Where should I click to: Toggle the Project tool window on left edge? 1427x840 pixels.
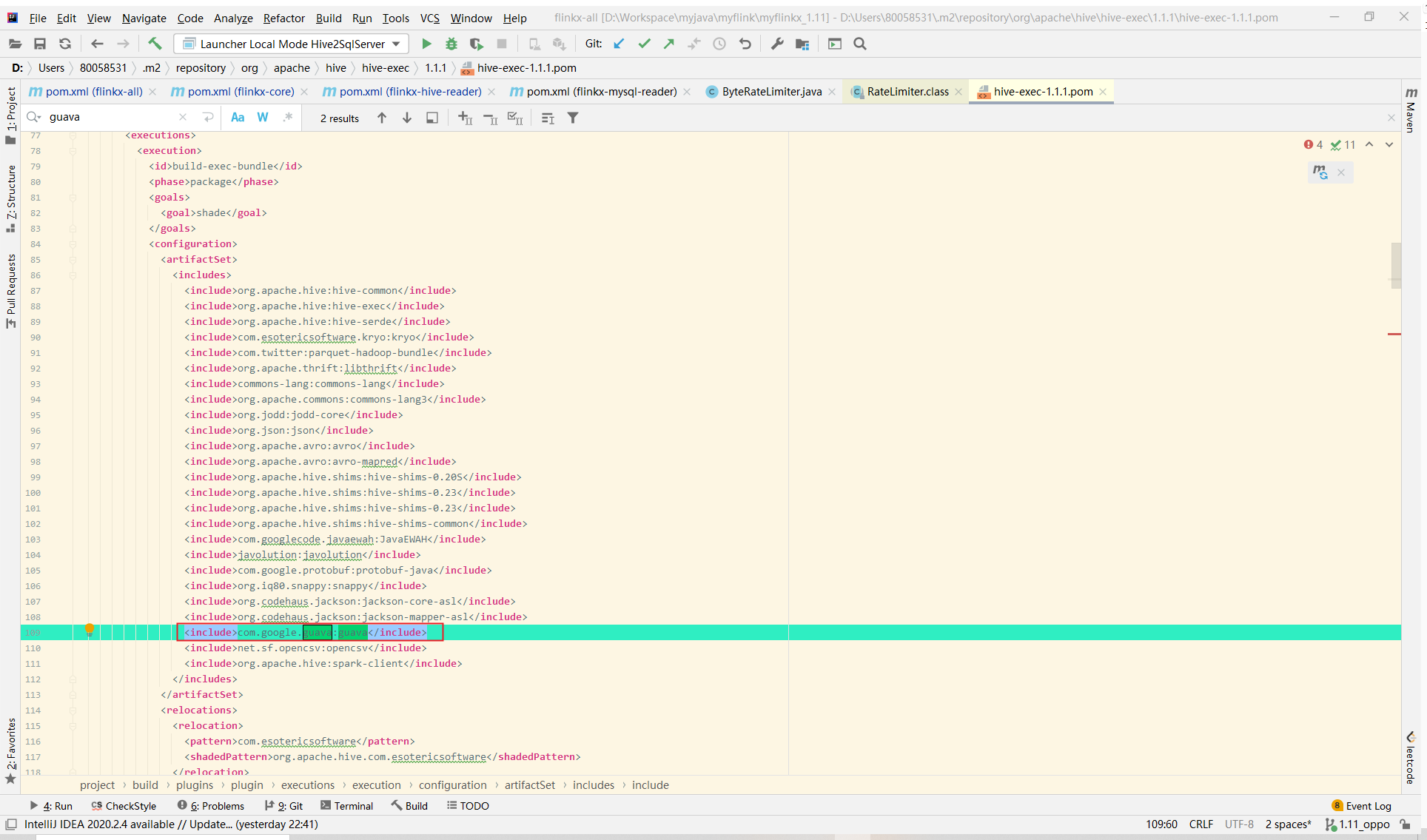11,115
